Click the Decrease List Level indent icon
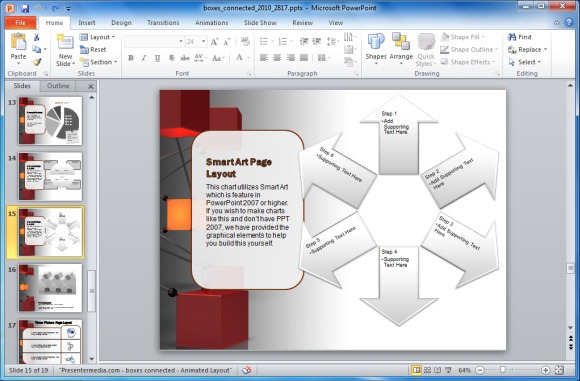The image size is (580, 381). (x=304, y=41)
